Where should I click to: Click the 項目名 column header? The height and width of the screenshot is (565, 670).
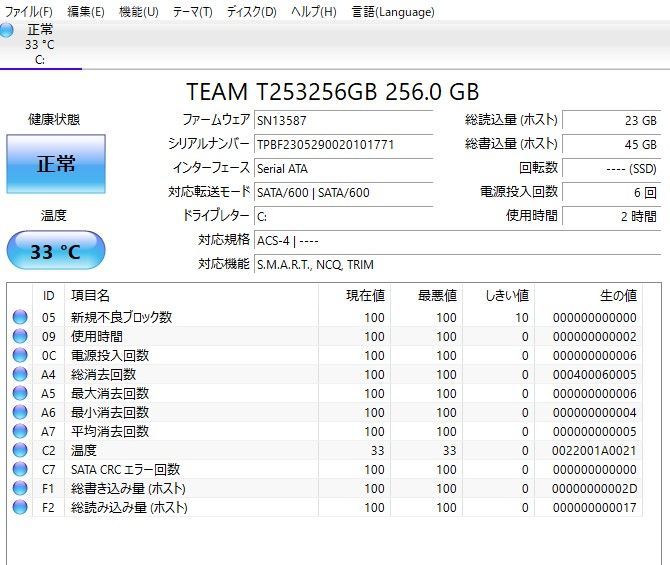191,295
